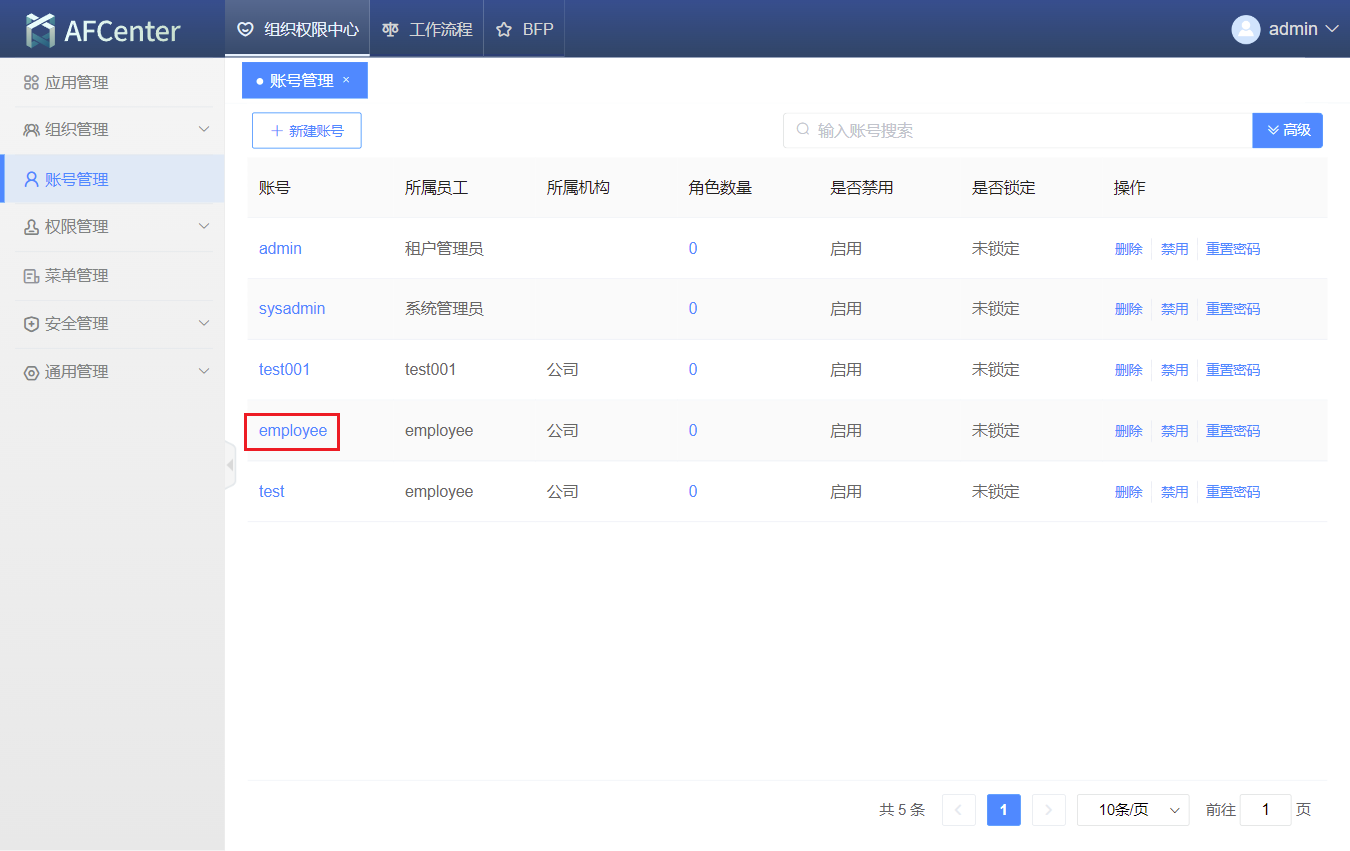Click 禁用 for the admin account

tap(1174, 249)
